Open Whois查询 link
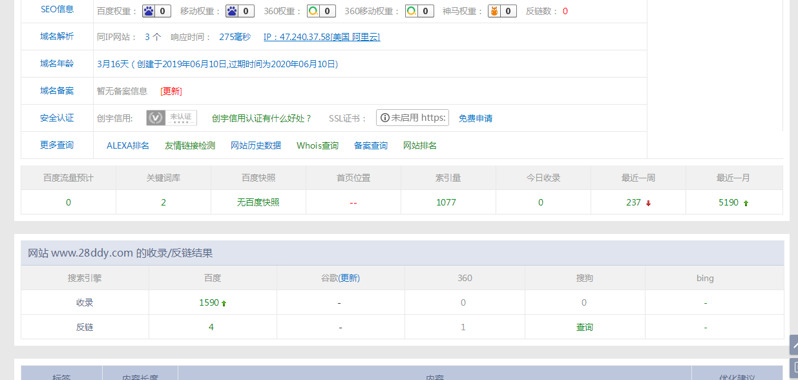Image resolution: width=798 pixels, height=380 pixels. (318, 145)
